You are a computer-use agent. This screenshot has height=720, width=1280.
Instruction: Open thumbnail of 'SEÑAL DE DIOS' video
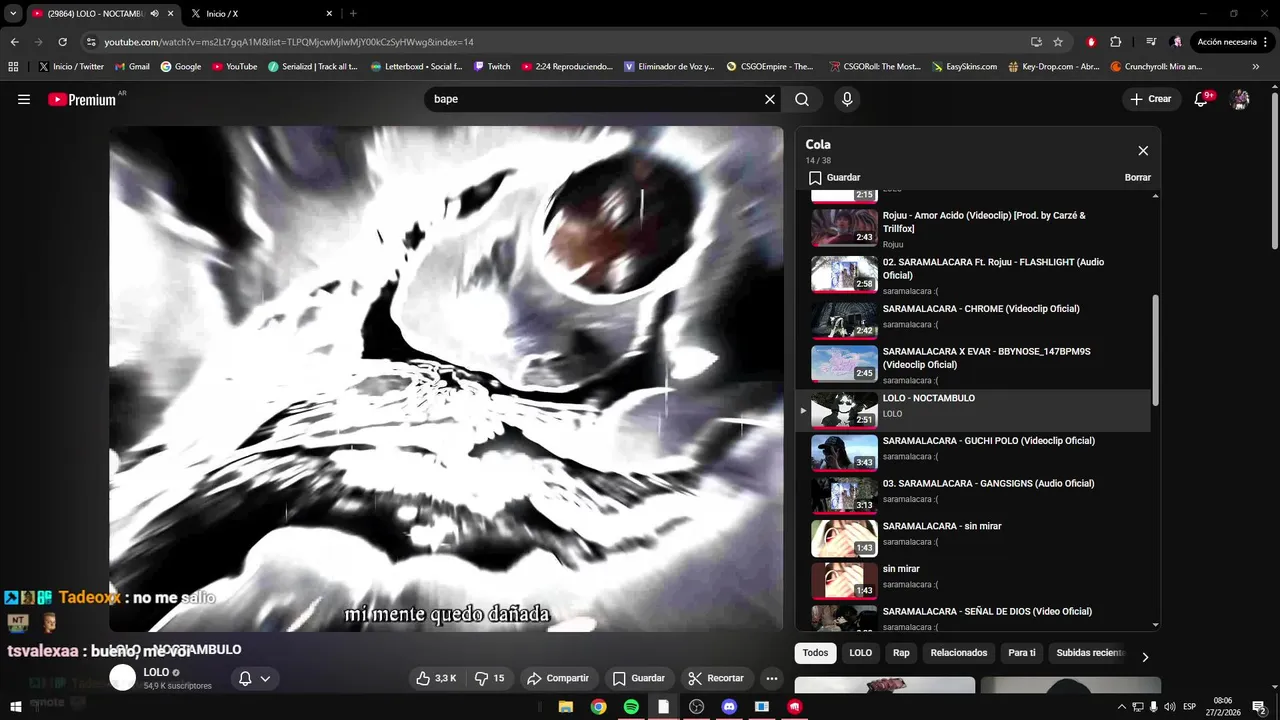(844, 618)
